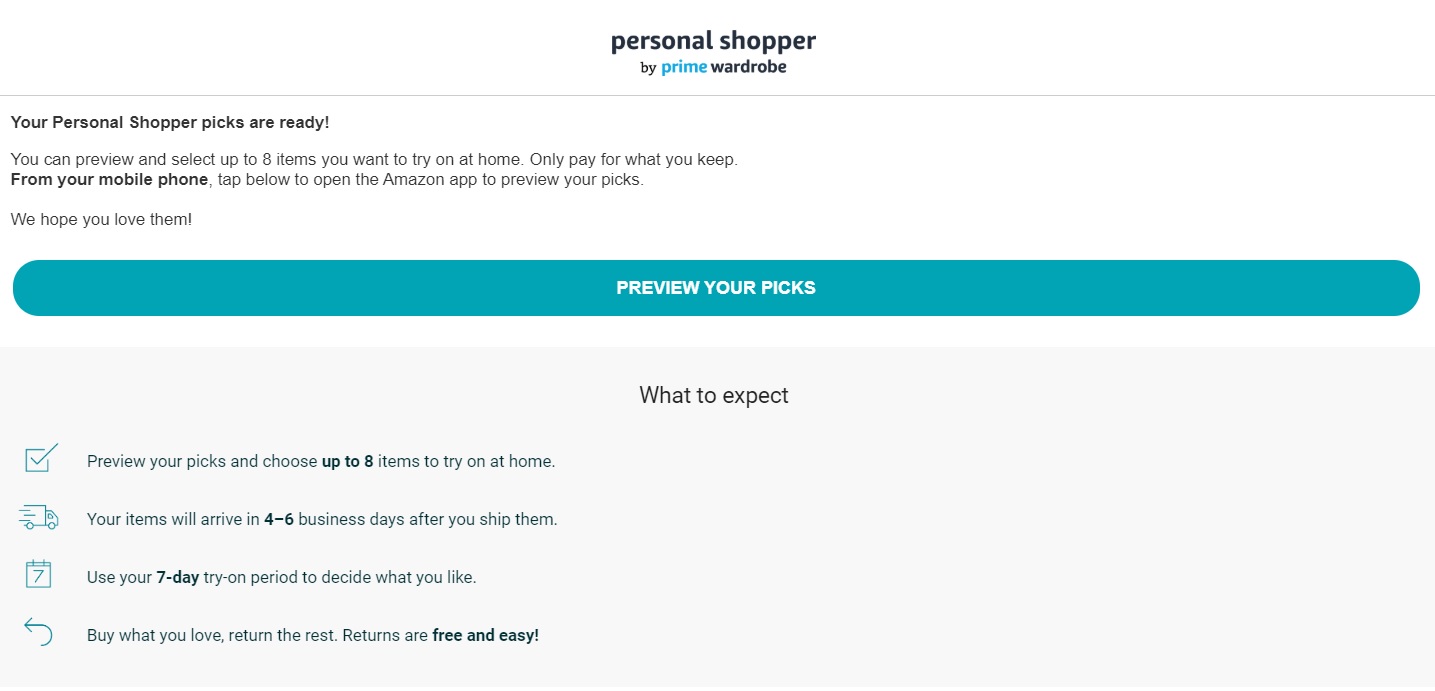Click the bold 'up to 8' text

pos(347,462)
